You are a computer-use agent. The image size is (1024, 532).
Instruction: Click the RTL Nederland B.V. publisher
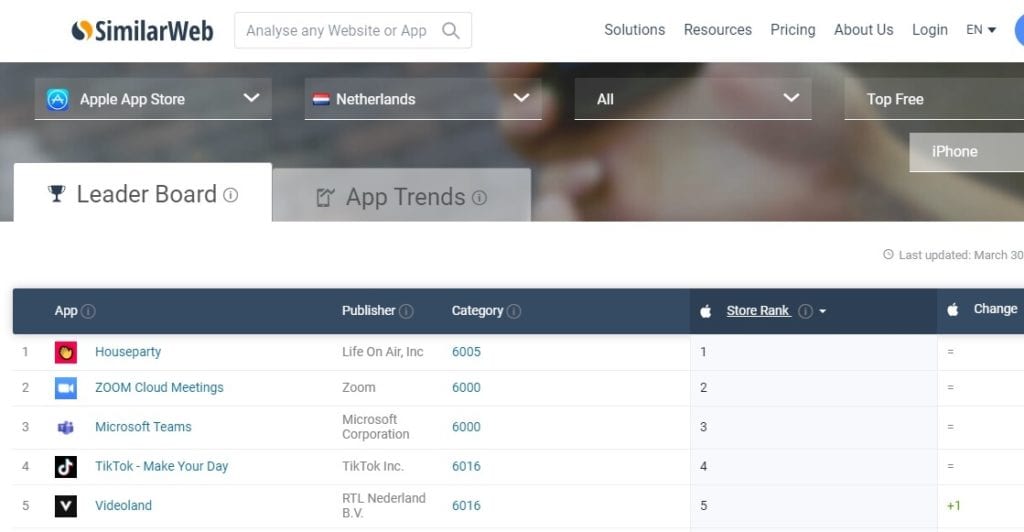(384, 505)
